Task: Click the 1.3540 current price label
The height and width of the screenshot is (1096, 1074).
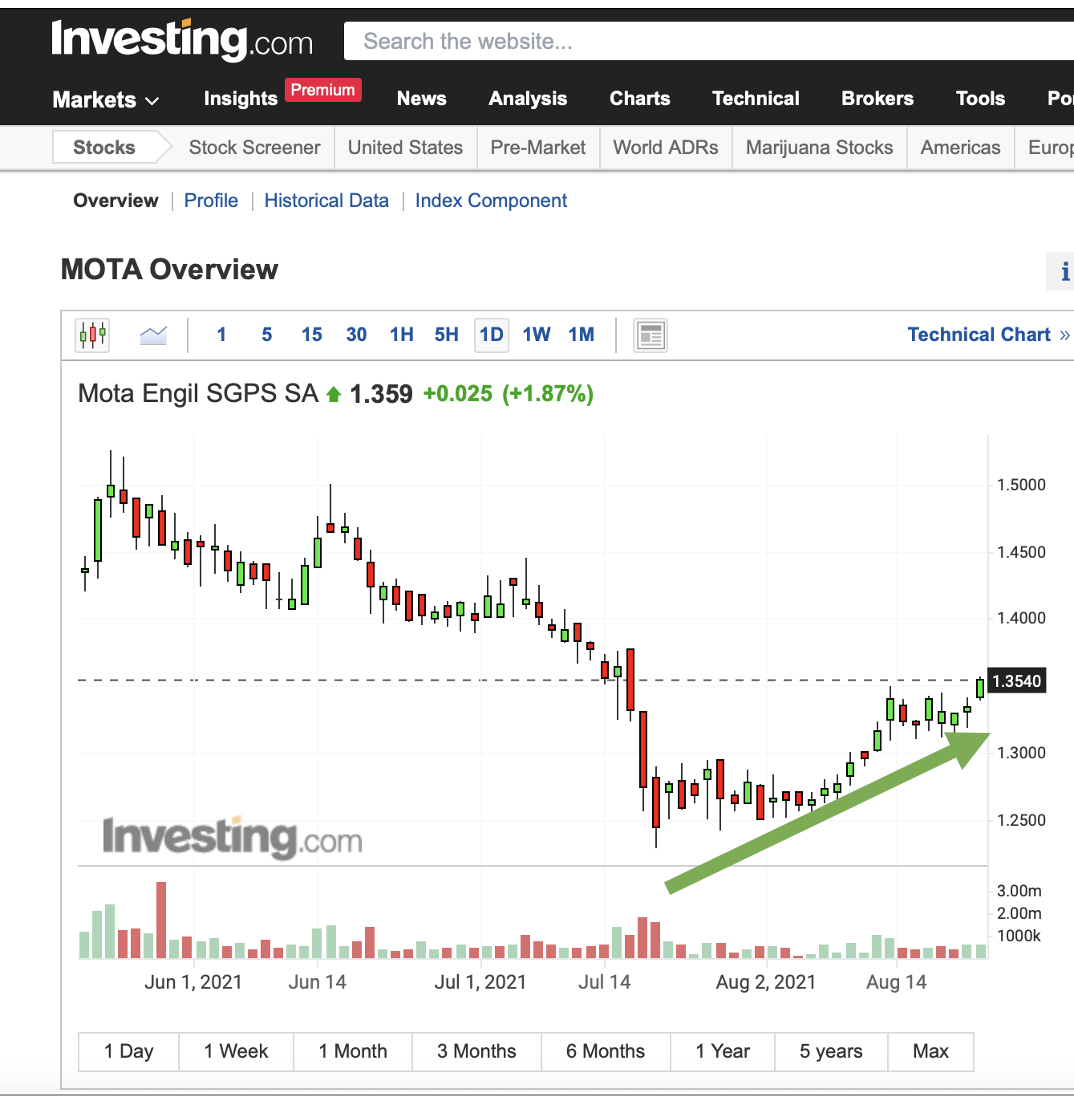Action: point(1017,681)
